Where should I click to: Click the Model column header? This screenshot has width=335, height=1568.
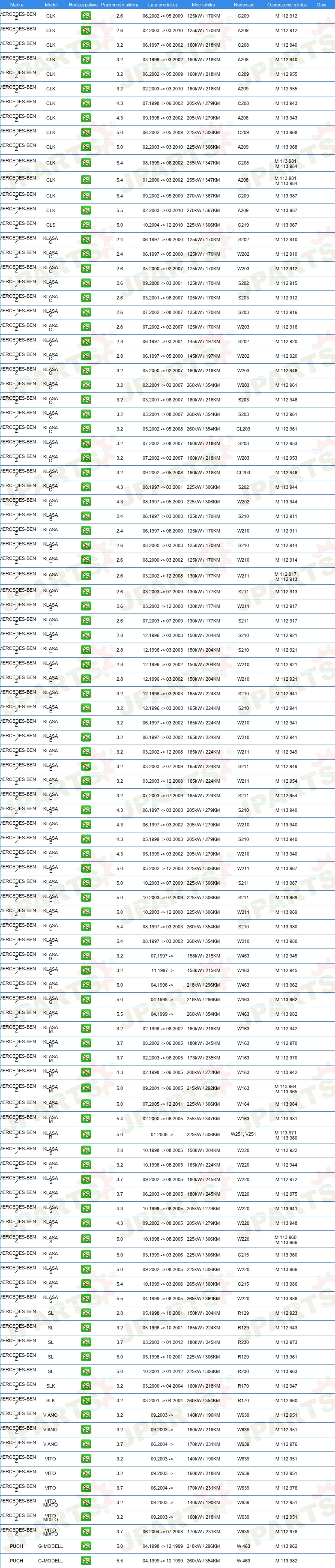(x=51, y=4)
